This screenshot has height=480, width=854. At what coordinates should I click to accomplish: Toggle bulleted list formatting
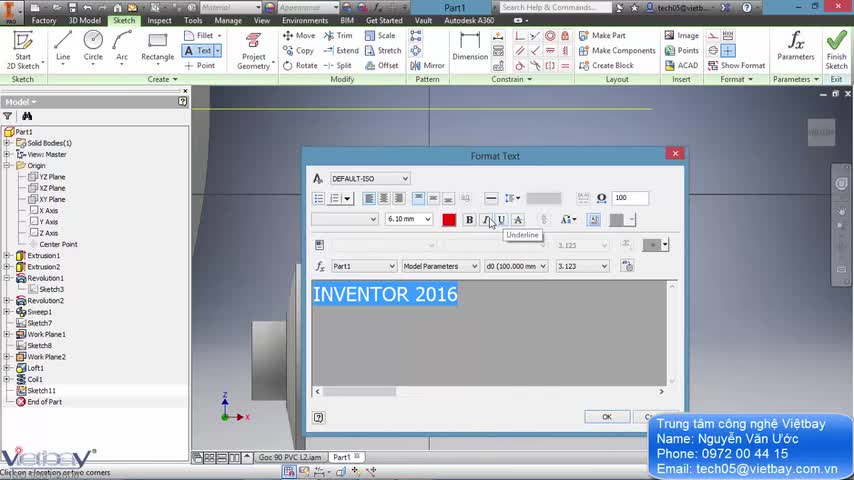click(319, 198)
